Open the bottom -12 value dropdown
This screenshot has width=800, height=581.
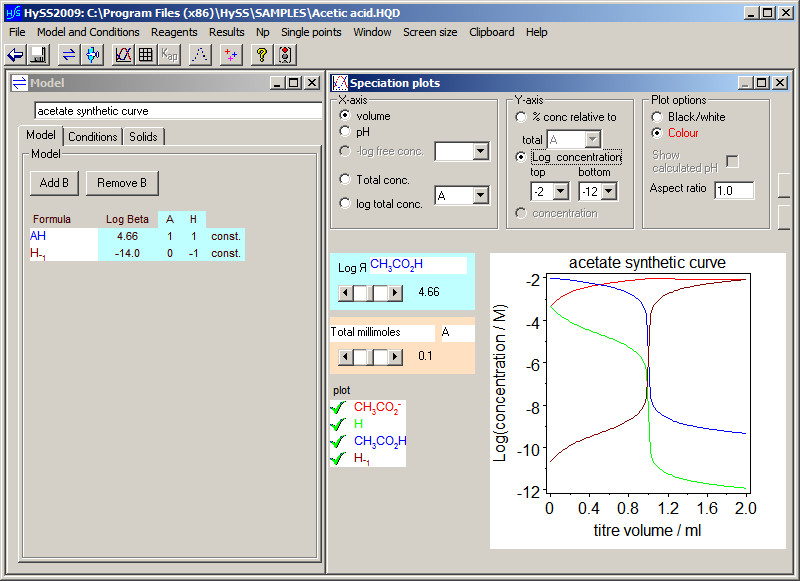pyautogui.click(x=609, y=192)
